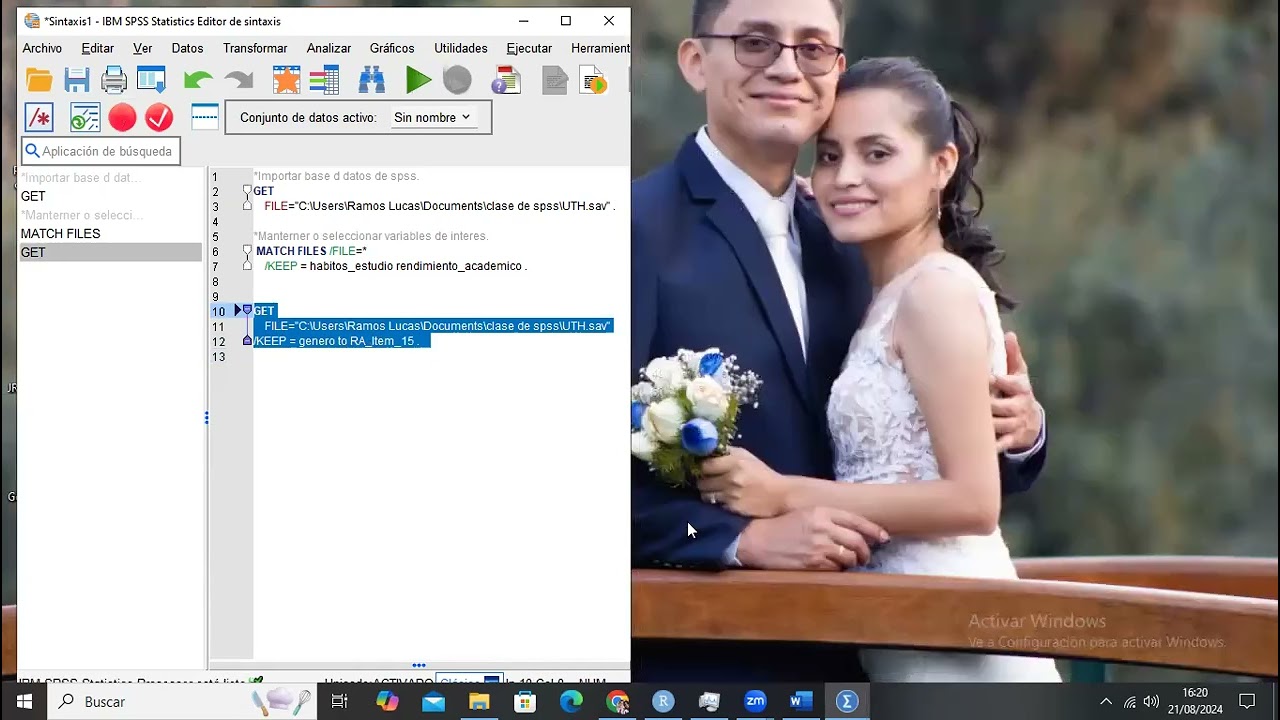Collapse the GET command on line 10
Image resolution: width=1280 pixels, height=720 pixels.
(x=247, y=310)
